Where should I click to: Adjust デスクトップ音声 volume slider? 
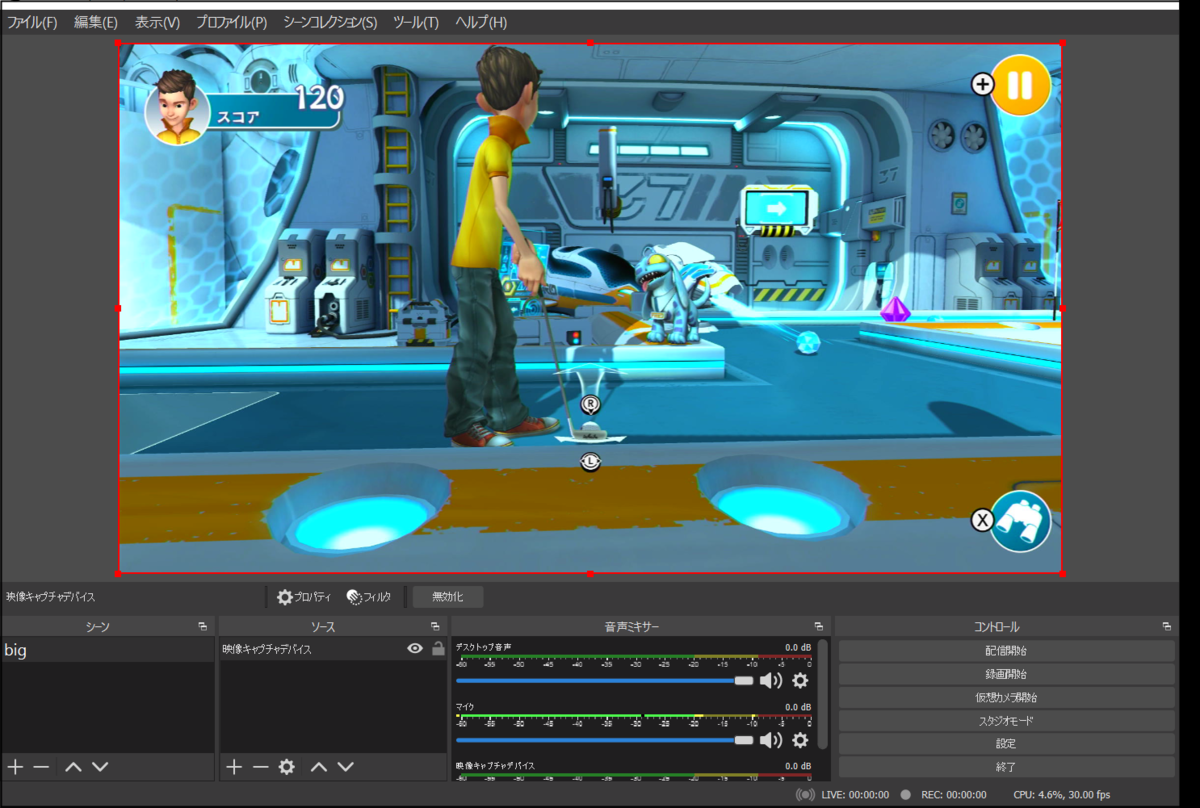coord(605,681)
